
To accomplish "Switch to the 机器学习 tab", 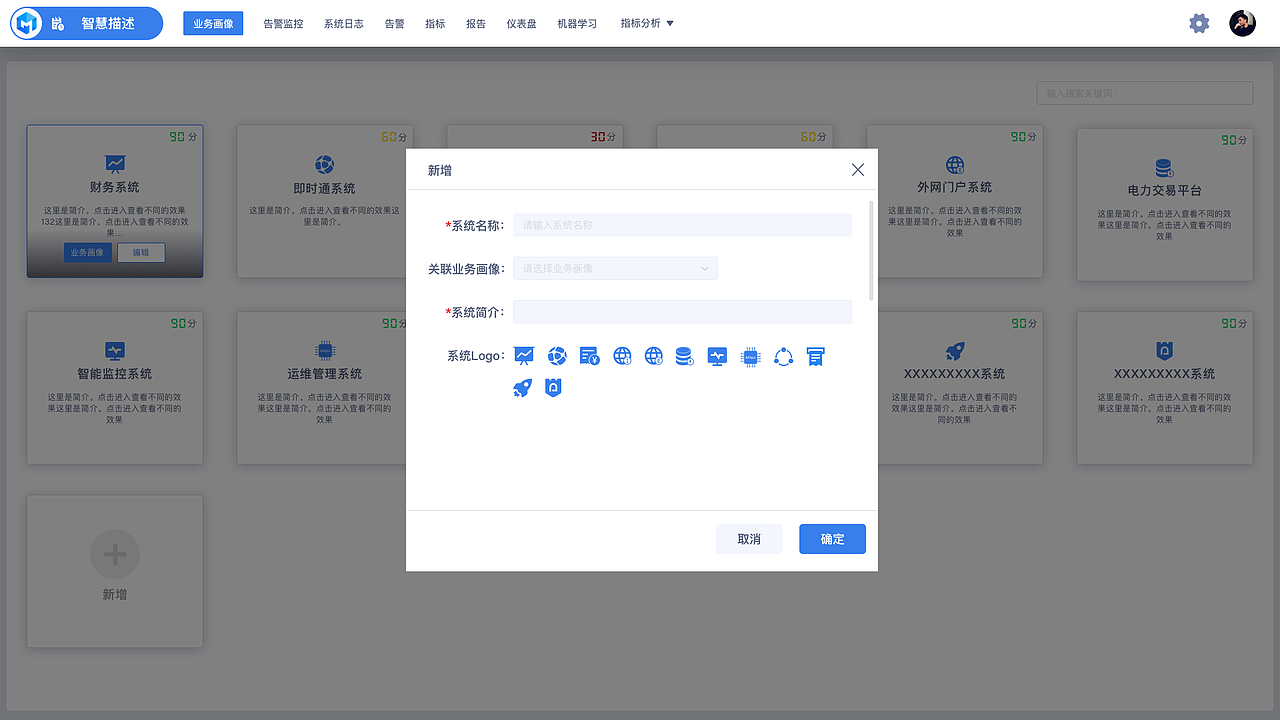I will click(x=577, y=22).
